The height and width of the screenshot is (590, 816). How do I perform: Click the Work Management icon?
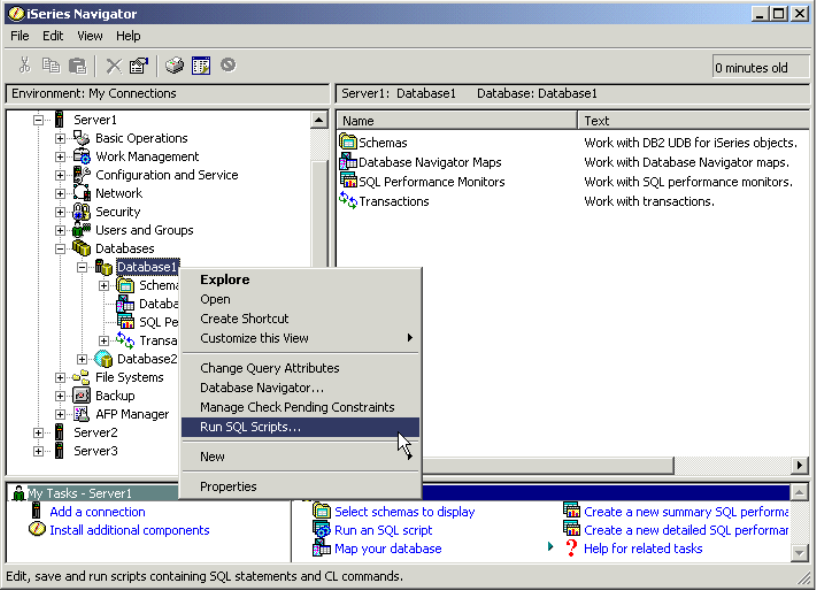coord(81,156)
